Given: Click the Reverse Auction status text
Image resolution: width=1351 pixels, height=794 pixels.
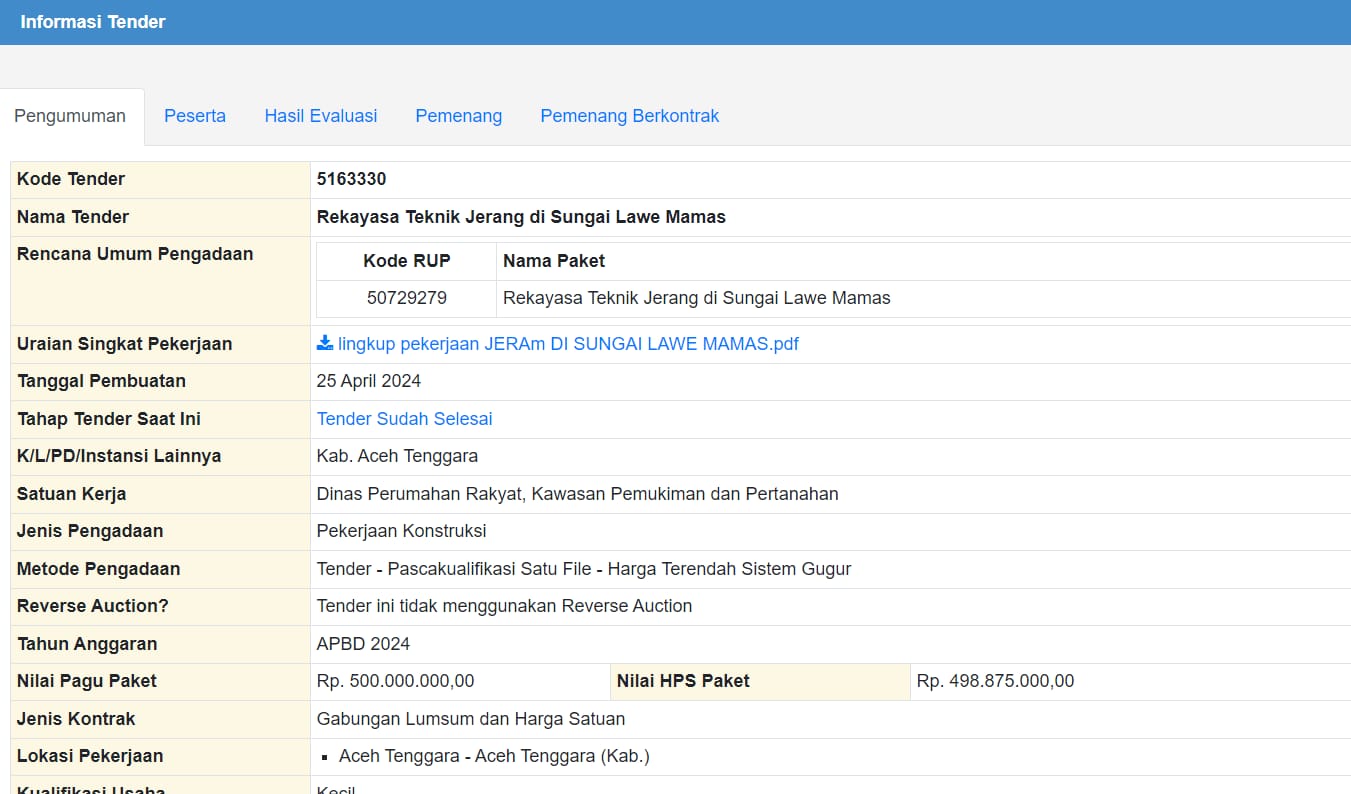Looking at the screenshot, I should click(x=504, y=606).
